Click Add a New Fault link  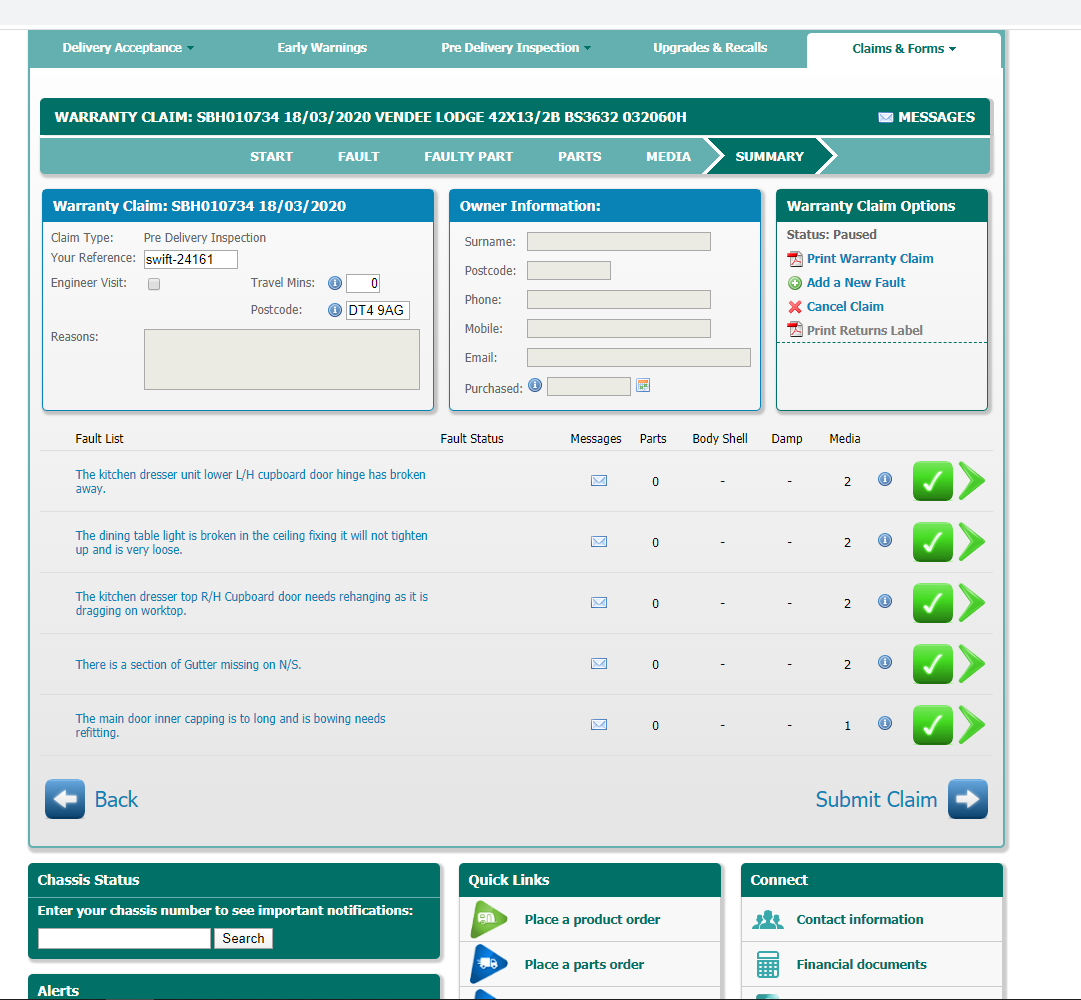pos(856,283)
